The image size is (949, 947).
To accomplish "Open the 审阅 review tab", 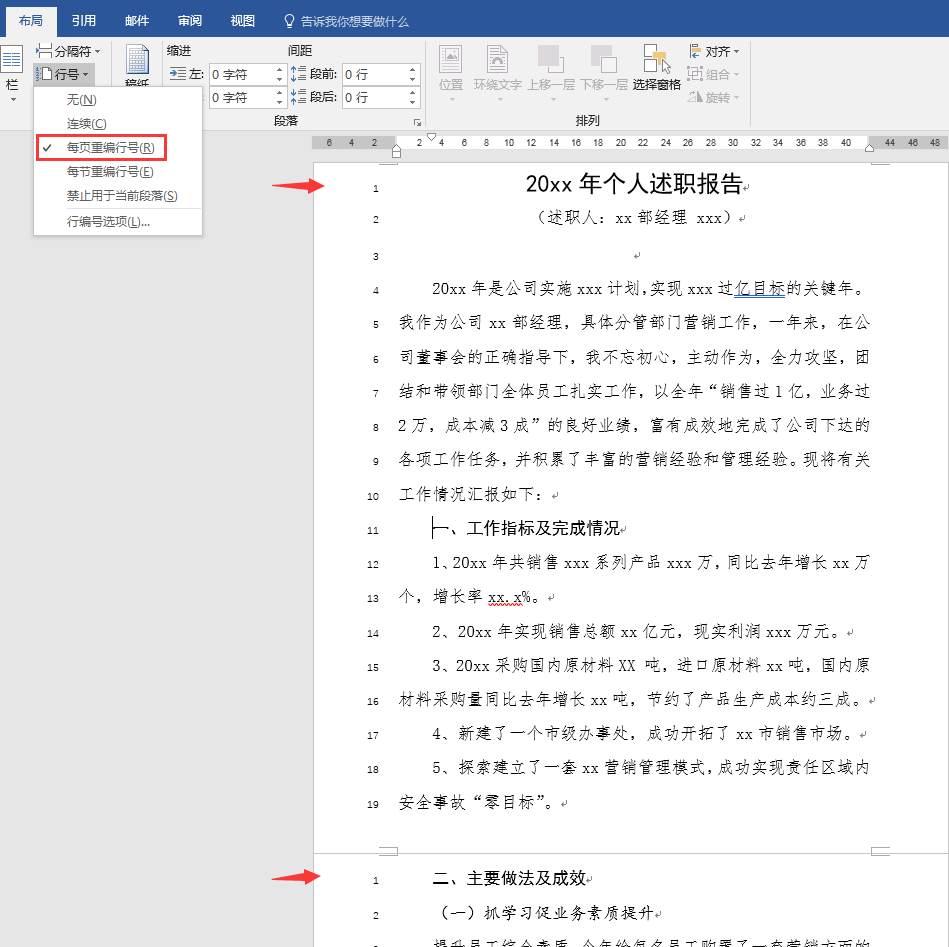I will 189,20.
